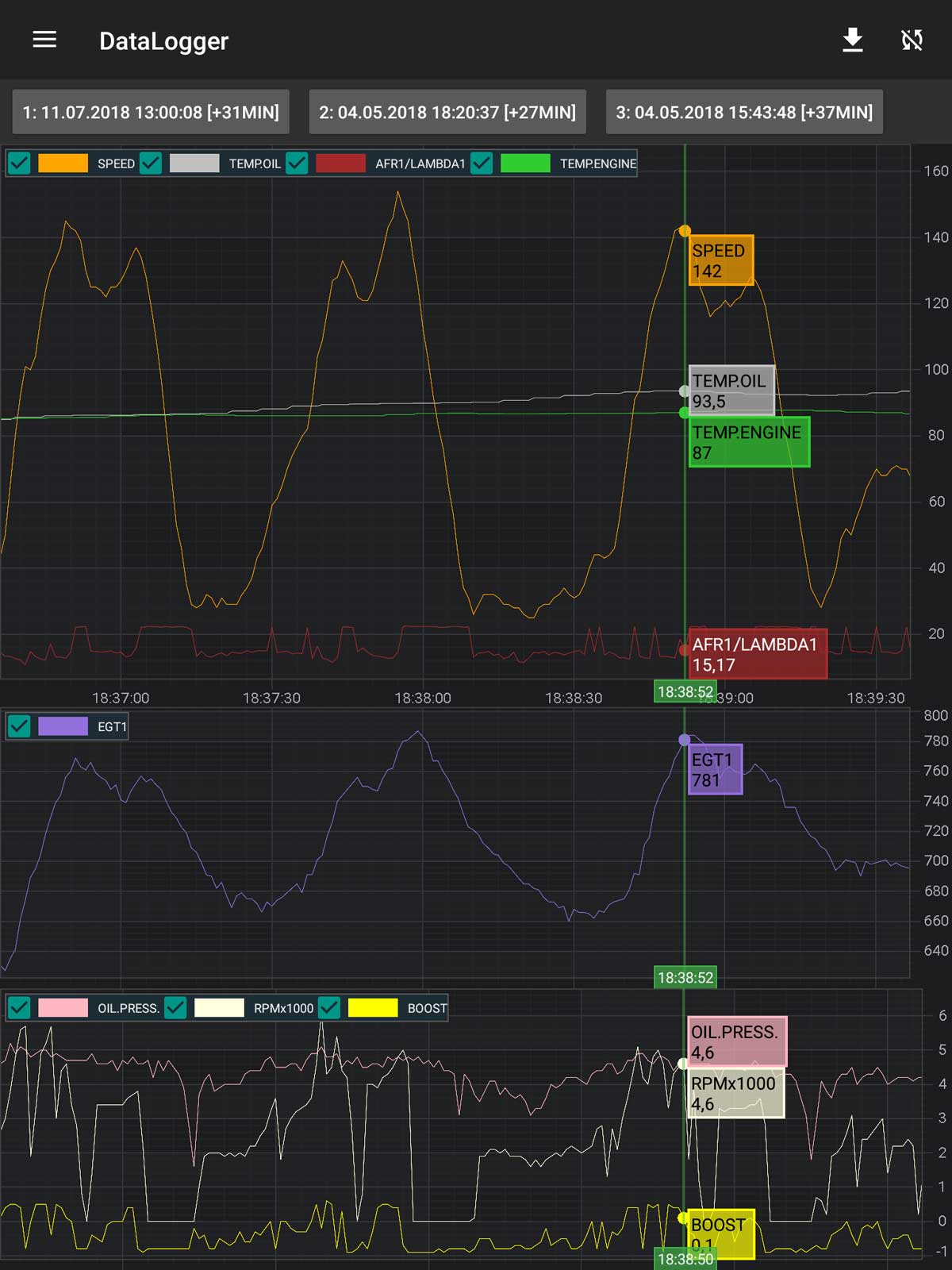Click the purple EGT1 cursor data point
This screenshot has width=952, height=1270.
pyautogui.click(x=685, y=740)
